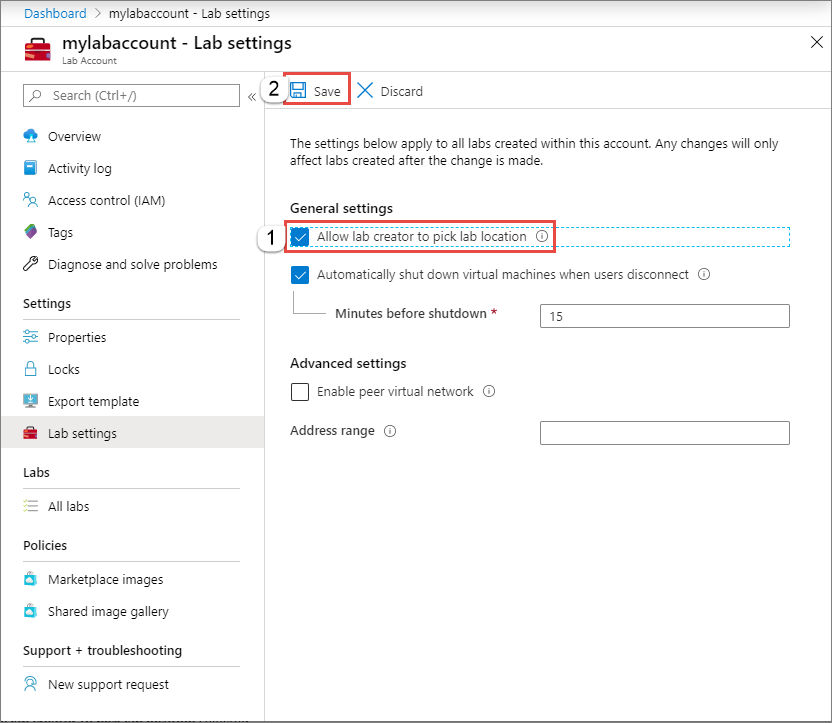Screen dimensions: 832x723
Task: Toggle Allow lab creator to pick lab location
Action: click(300, 237)
